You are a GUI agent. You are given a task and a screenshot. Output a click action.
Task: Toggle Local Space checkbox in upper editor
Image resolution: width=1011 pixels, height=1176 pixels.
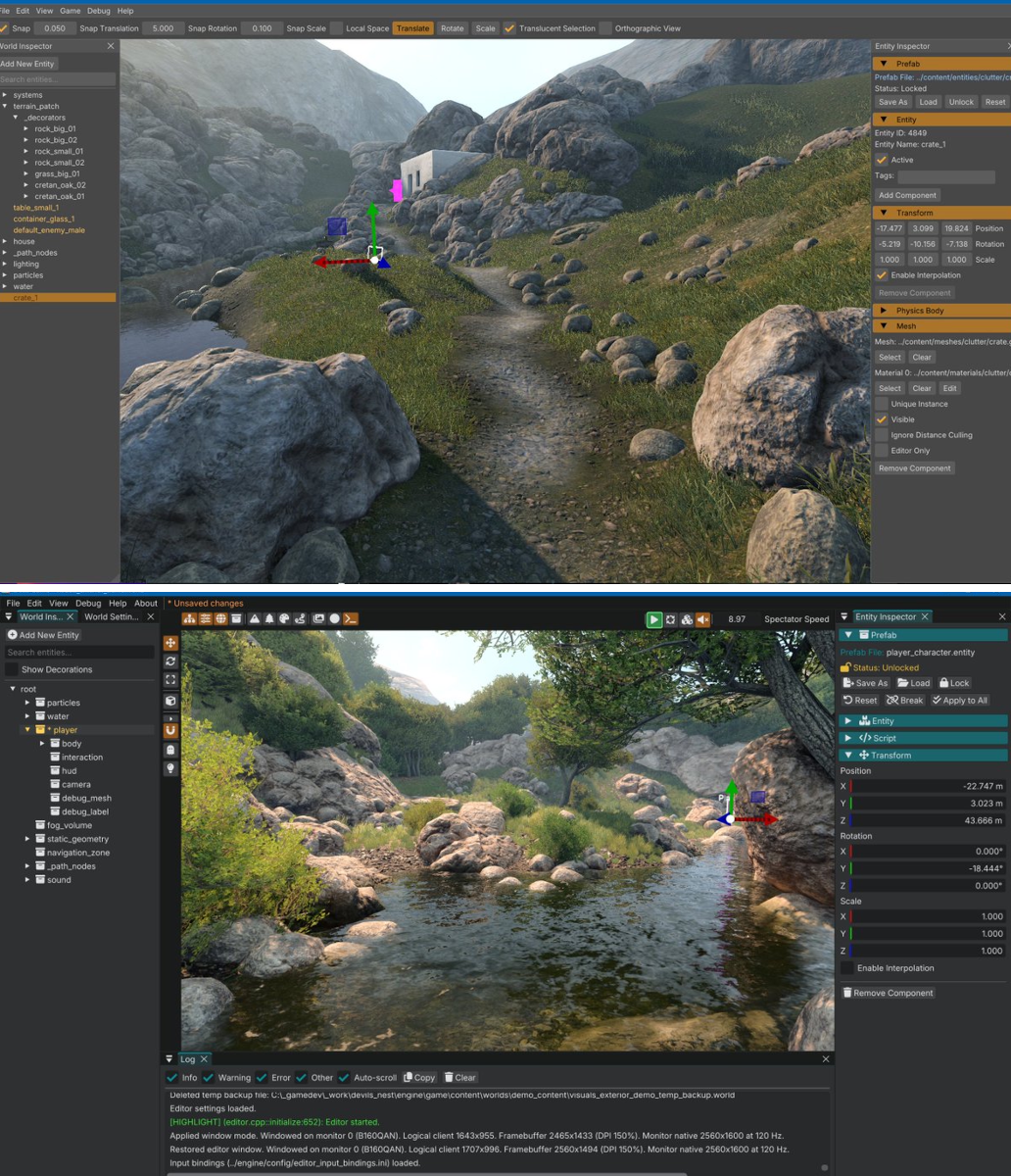point(337,28)
